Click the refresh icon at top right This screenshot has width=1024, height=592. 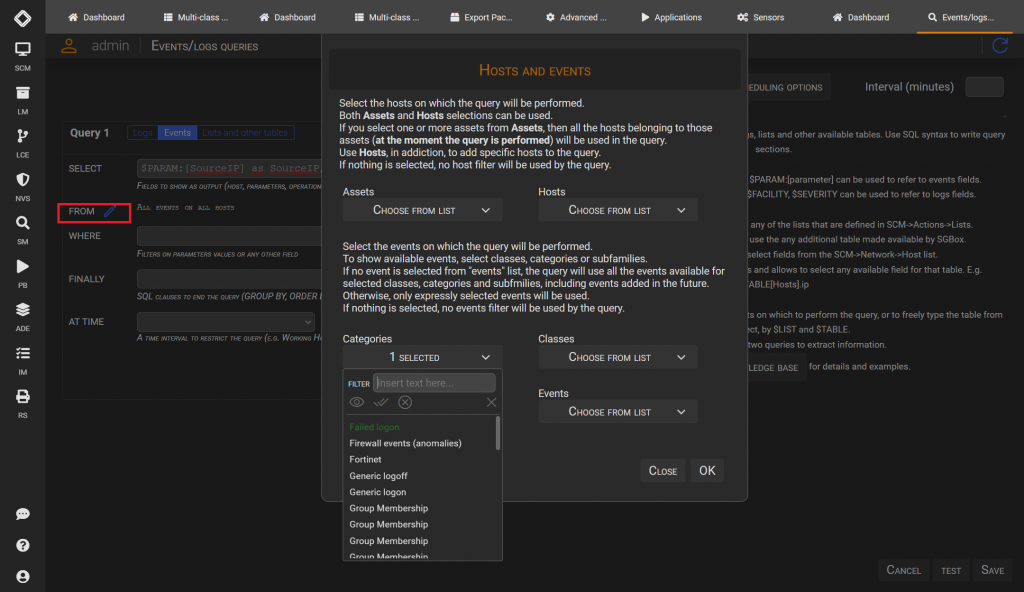tap(1000, 46)
